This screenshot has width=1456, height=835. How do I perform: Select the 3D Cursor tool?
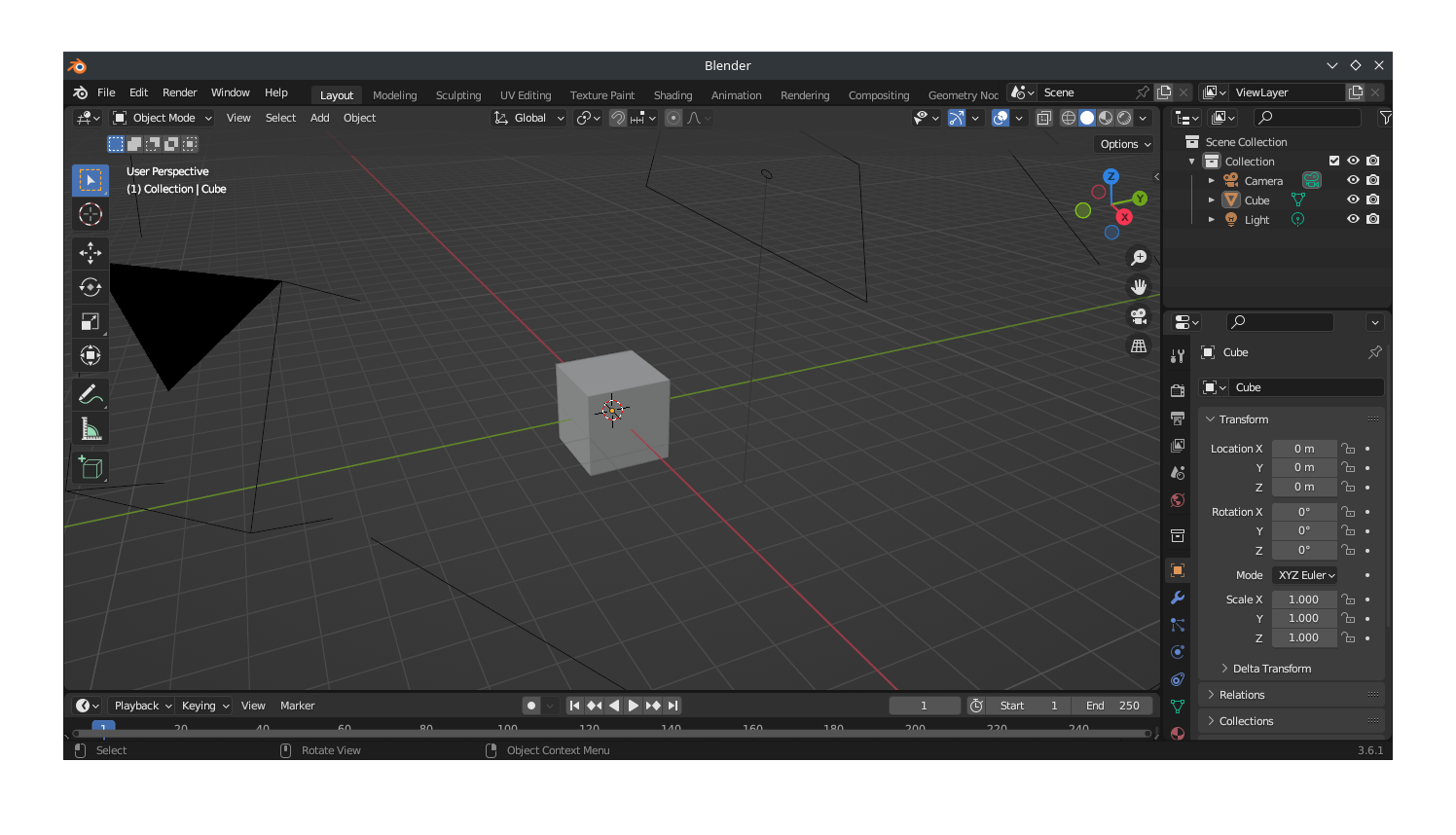coord(91,214)
